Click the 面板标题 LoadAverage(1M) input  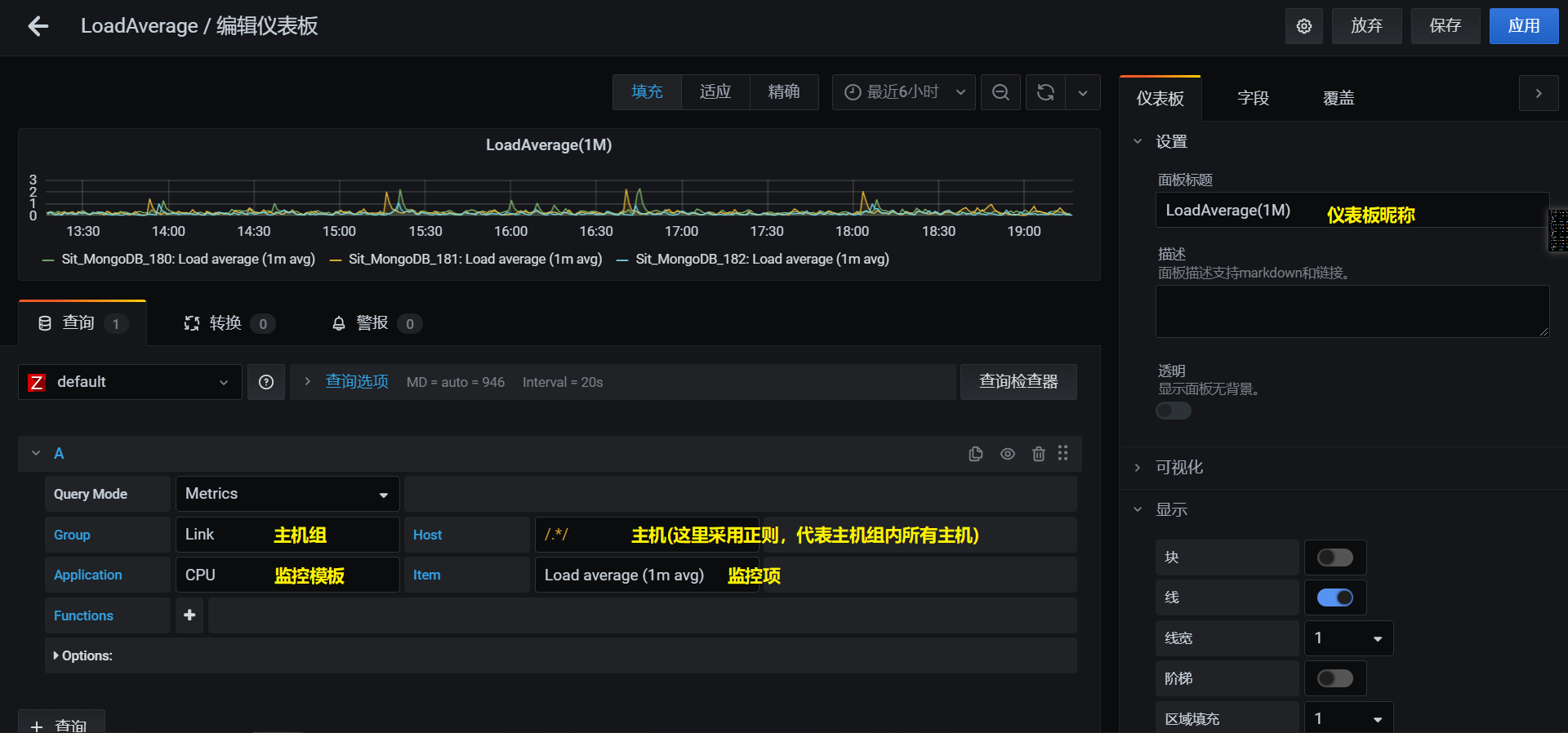click(1352, 211)
